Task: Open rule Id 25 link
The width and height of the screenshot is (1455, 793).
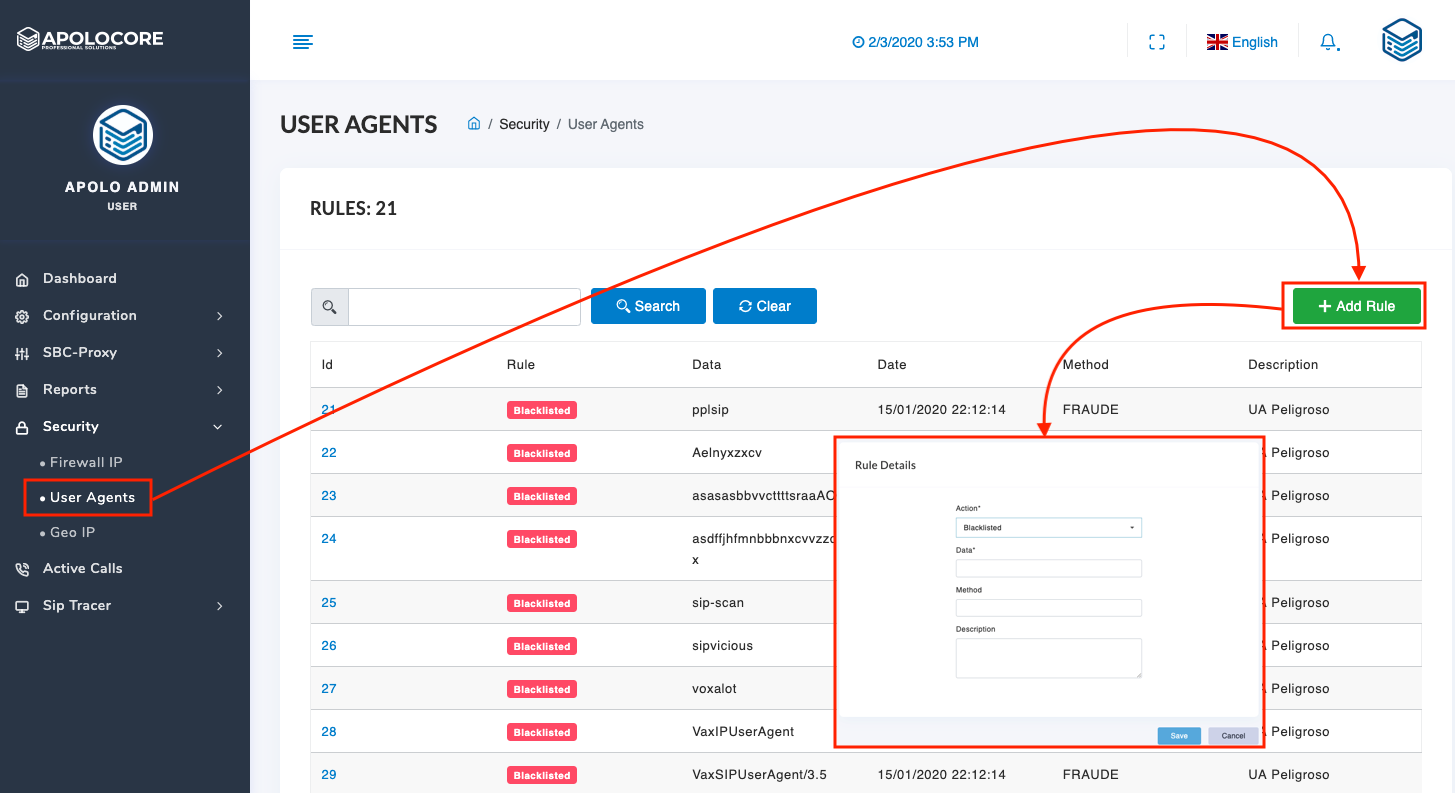Action: tap(329, 603)
